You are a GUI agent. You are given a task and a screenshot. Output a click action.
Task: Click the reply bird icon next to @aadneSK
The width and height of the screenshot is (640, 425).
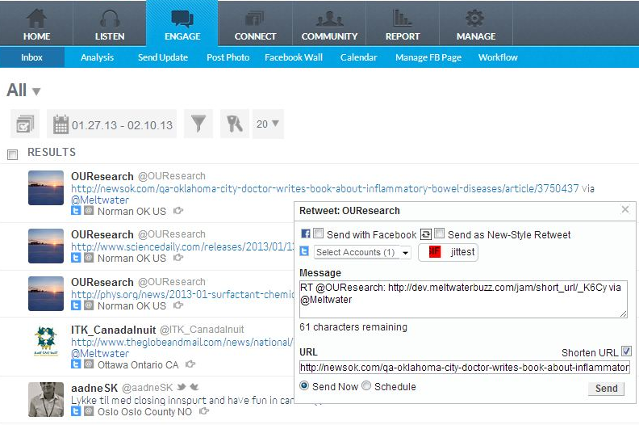181,387
